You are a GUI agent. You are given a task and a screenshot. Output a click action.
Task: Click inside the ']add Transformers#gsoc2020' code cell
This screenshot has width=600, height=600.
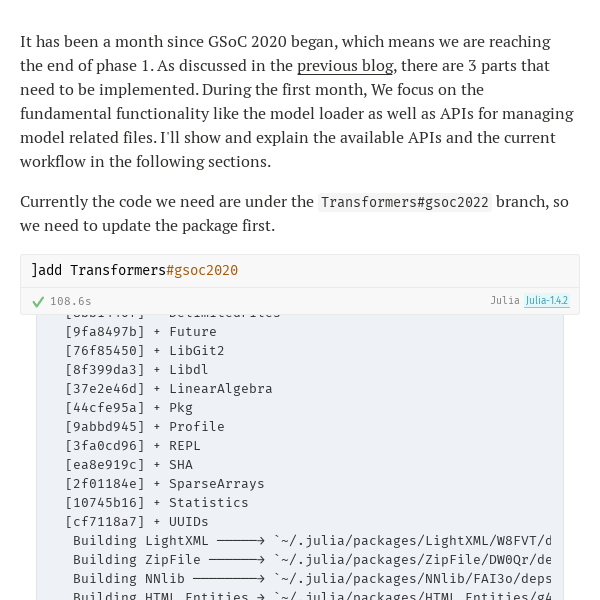(300, 271)
